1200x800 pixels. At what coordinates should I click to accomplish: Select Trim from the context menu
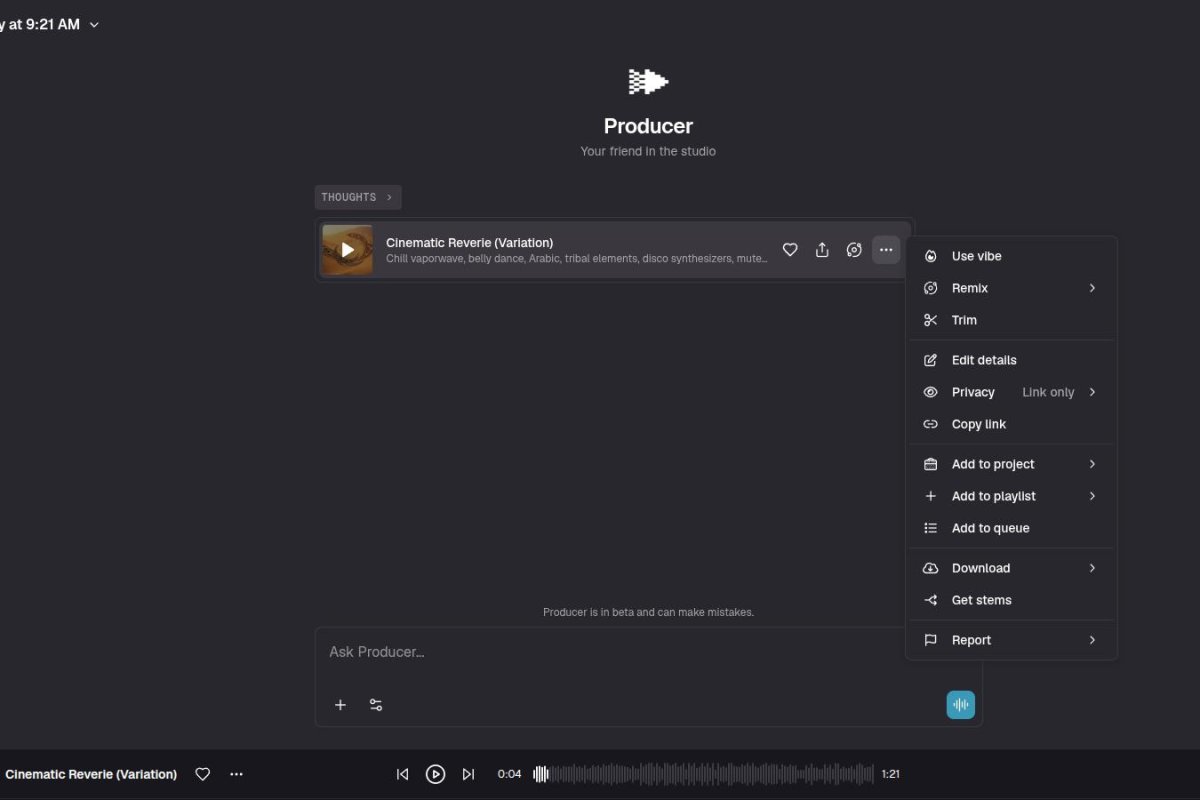[x=964, y=320]
